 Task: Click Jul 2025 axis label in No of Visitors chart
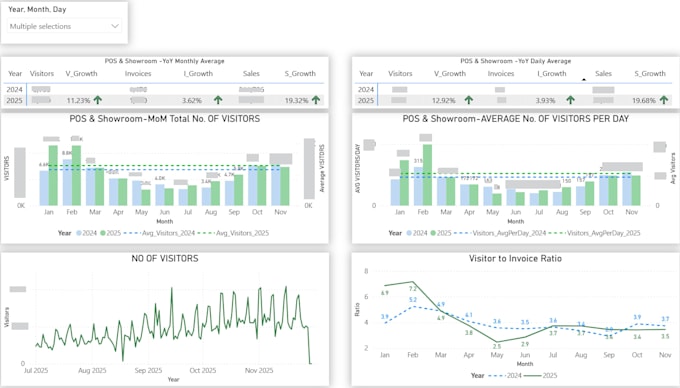36,371
